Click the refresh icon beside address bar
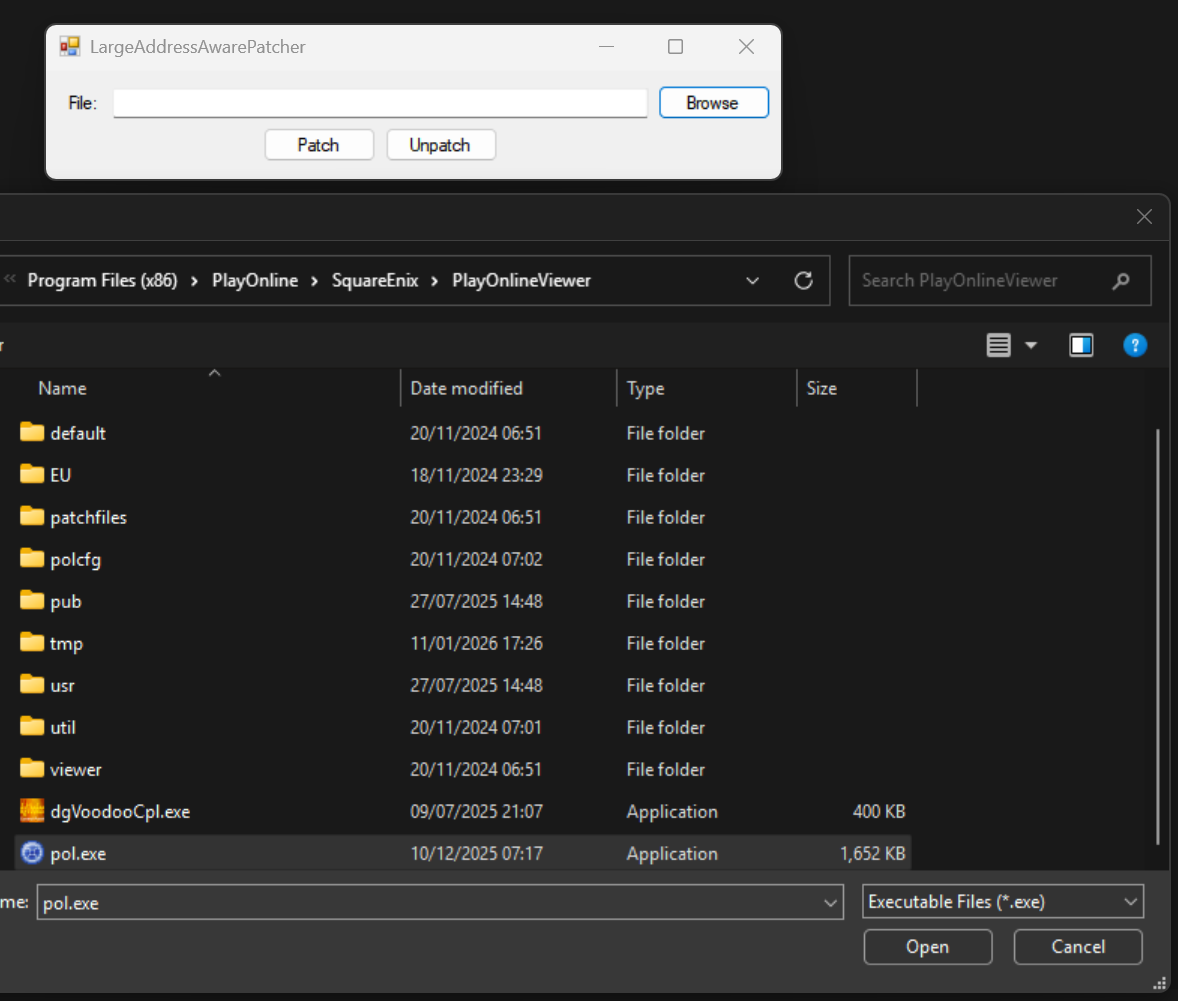 [x=803, y=281]
